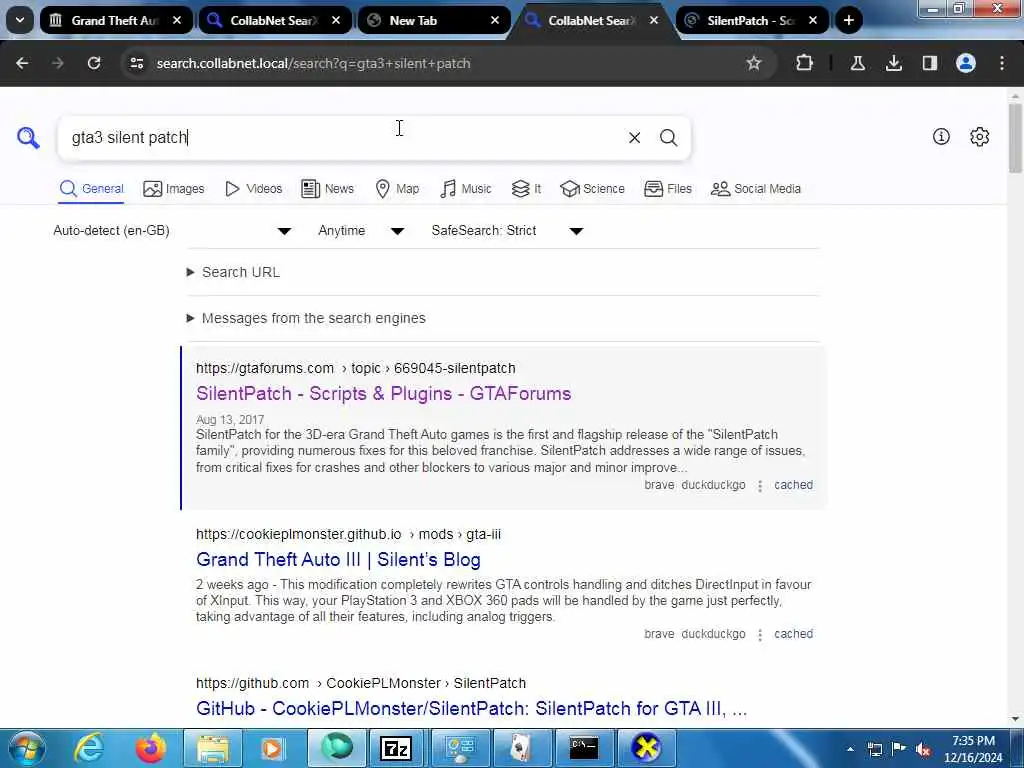This screenshot has height=768, width=1024.
Task: Toggle the browser side panel icon
Action: click(929, 63)
